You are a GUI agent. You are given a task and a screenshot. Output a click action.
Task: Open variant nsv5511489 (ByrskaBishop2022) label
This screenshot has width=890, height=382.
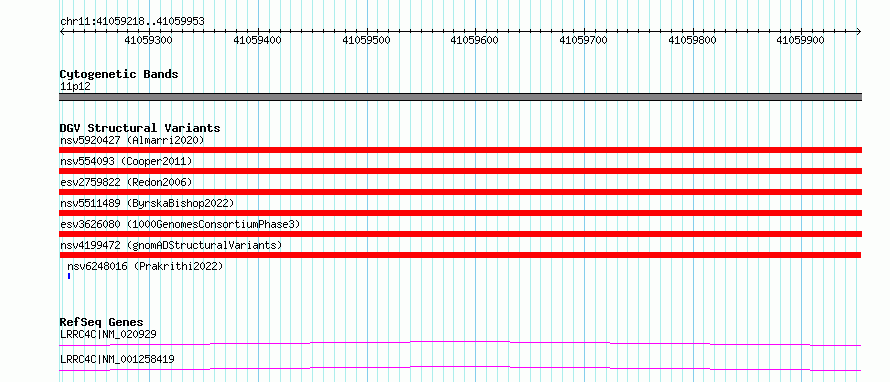[146, 203]
